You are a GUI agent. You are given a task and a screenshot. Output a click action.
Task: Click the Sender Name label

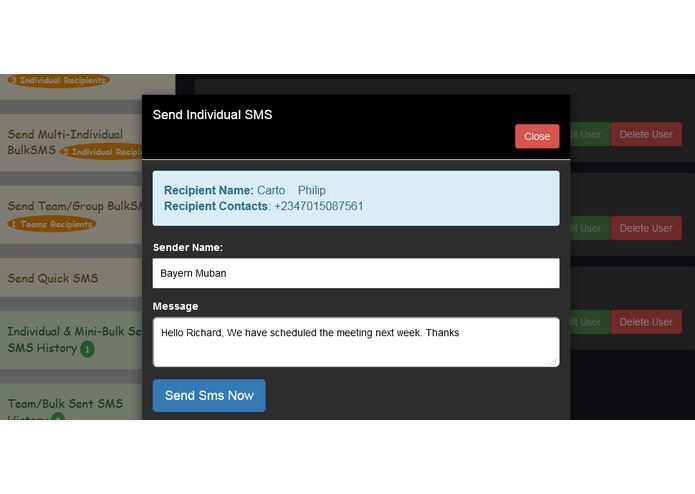coord(187,248)
